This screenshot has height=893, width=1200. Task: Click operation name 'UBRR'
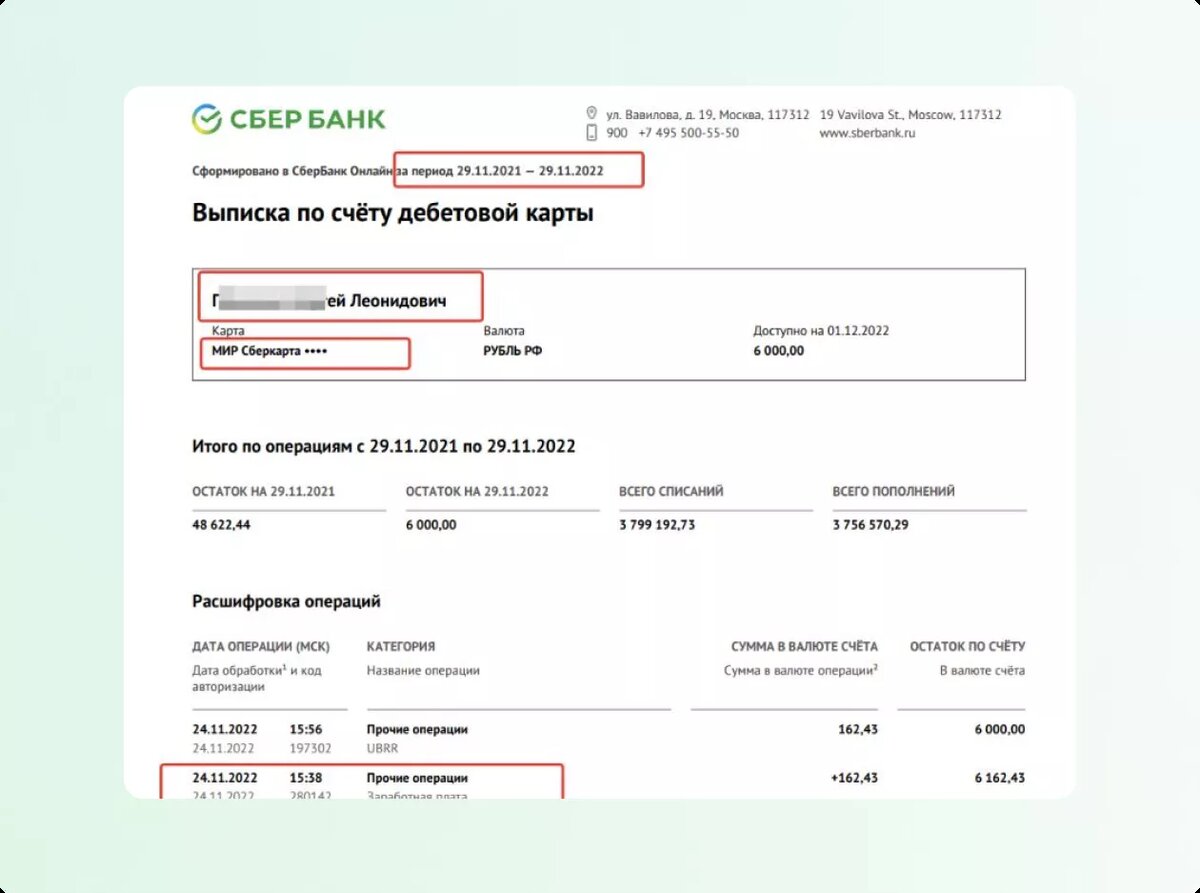click(x=383, y=748)
